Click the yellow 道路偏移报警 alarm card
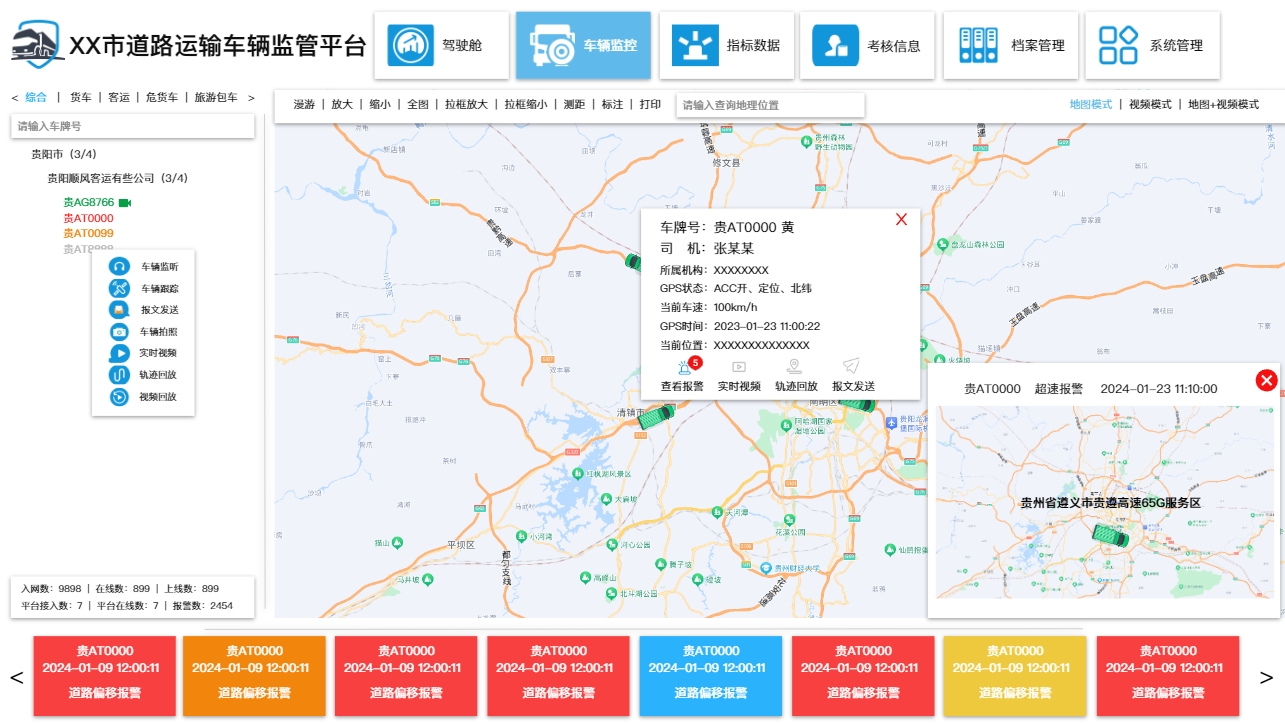 (x=1015, y=677)
